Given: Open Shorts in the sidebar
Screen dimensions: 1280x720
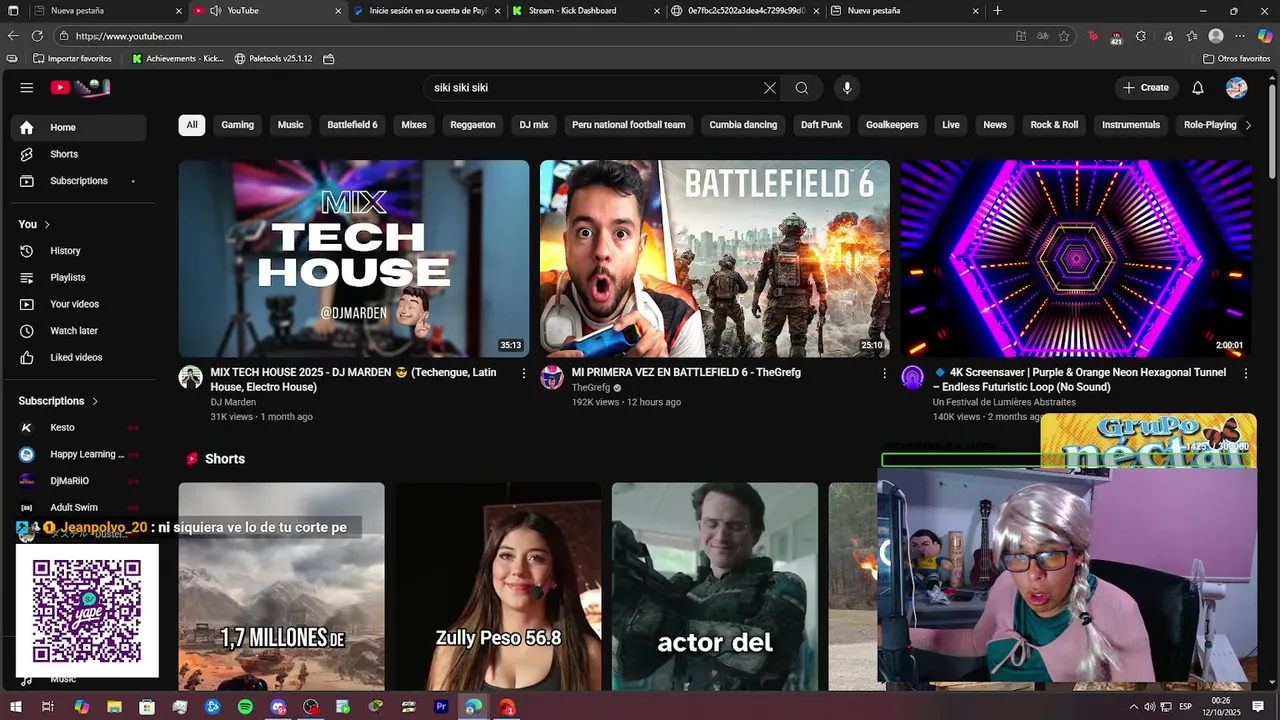Looking at the screenshot, I should (x=79, y=154).
